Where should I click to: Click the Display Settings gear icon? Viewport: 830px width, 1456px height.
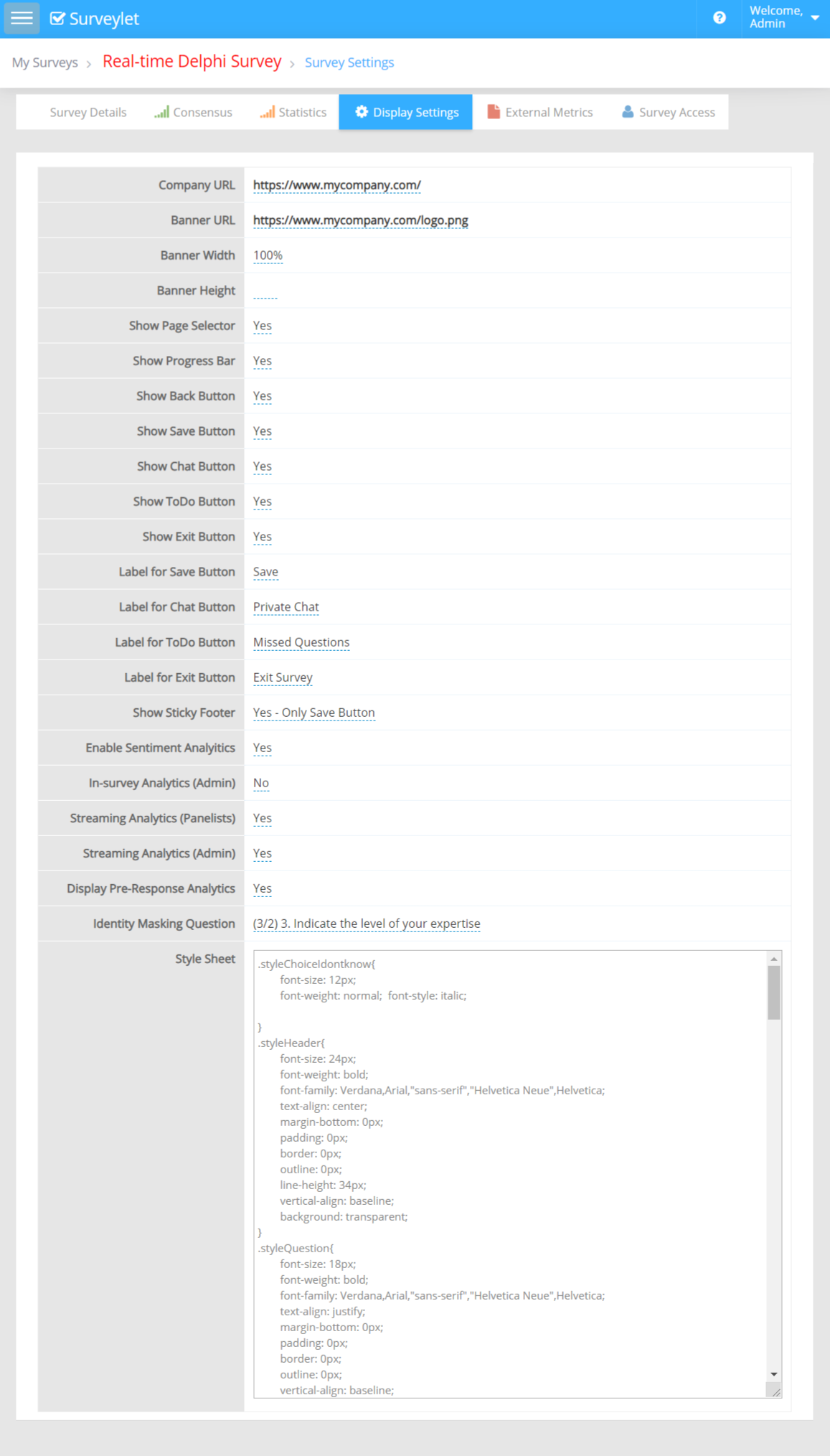click(x=362, y=112)
